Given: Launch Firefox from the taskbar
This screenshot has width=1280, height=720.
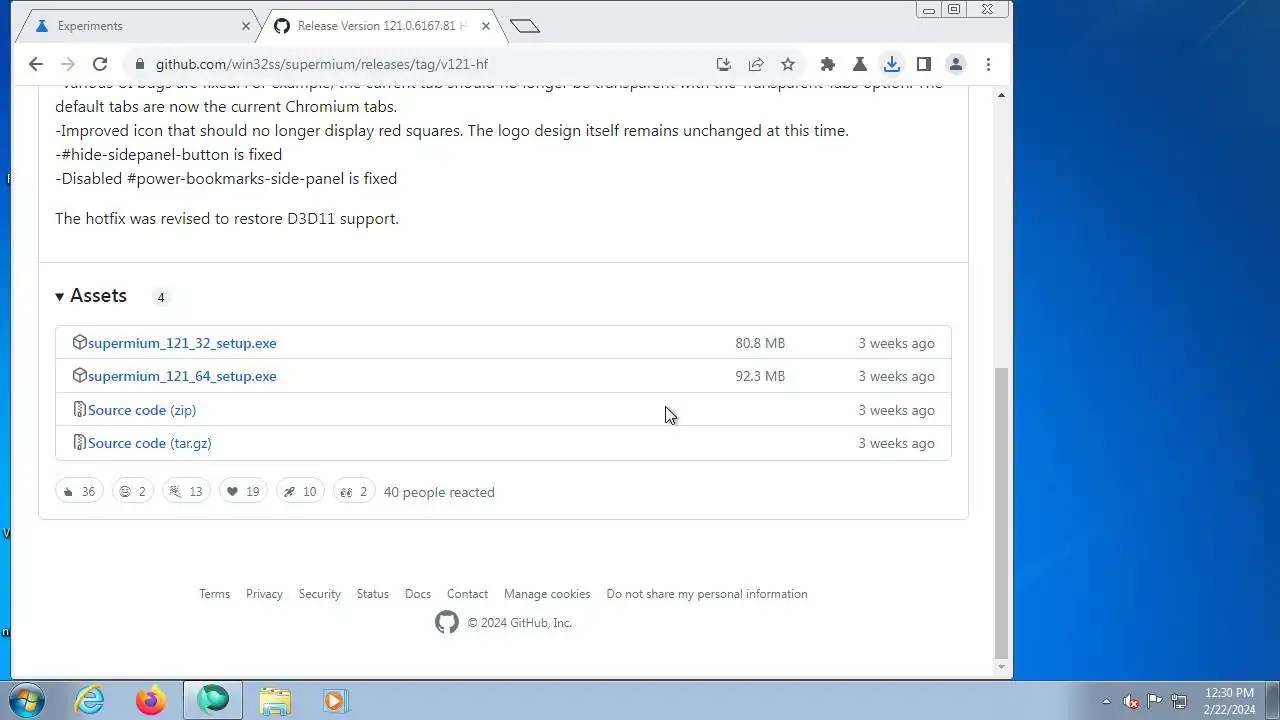Looking at the screenshot, I should (151, 700).
